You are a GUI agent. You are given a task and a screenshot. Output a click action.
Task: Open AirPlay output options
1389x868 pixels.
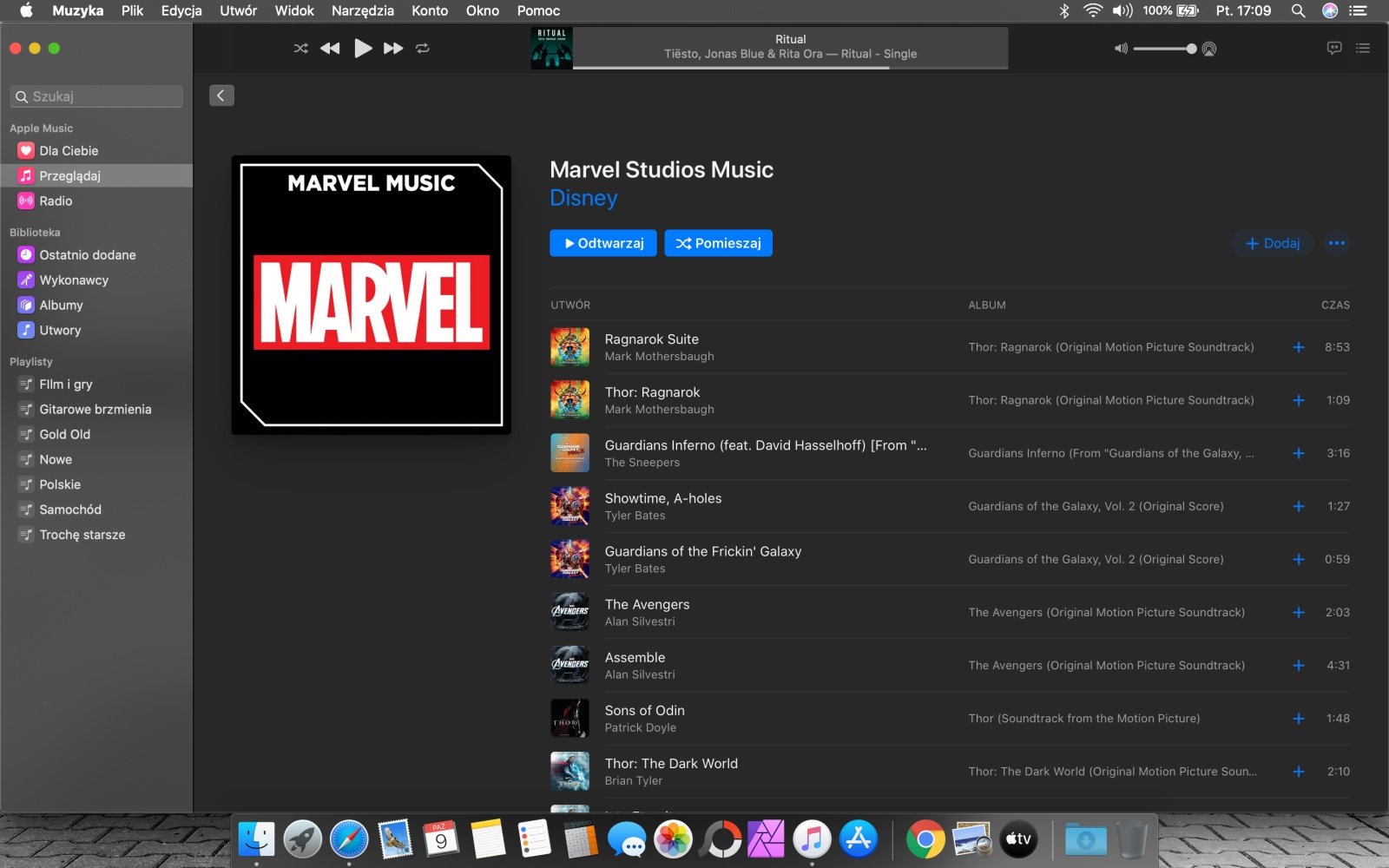(1209, 49)
